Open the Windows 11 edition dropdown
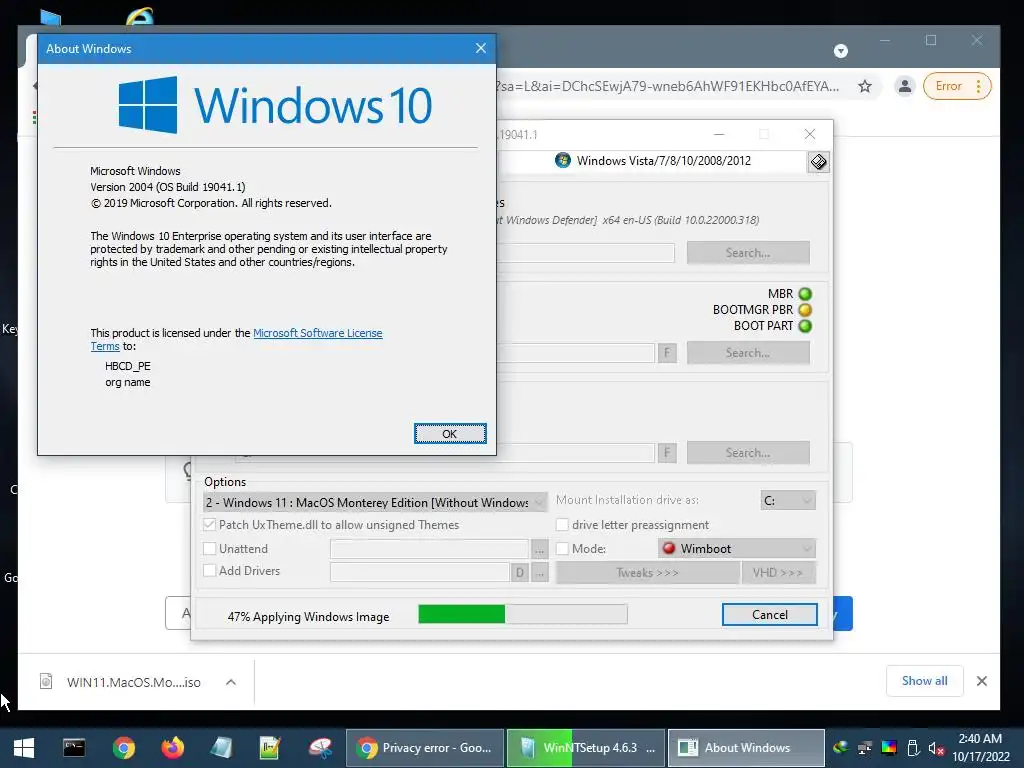This screenshot has width=1024, height=768. [x=375, y=502]
